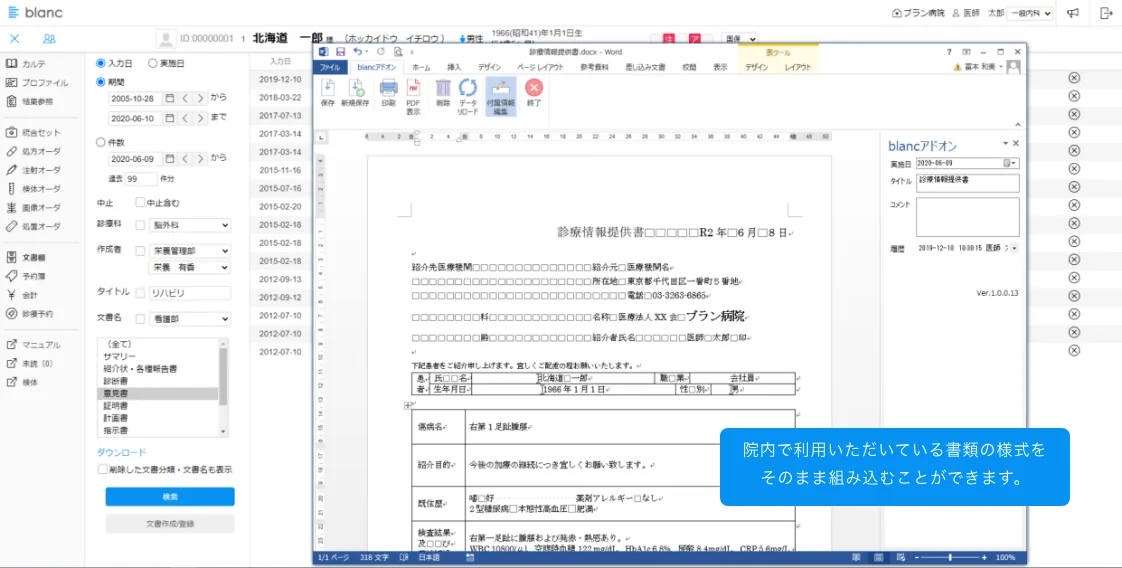Viewport: 1122px width, 568px height.
Task: Click the 印刷 print icon
Action: click(388, 93)
